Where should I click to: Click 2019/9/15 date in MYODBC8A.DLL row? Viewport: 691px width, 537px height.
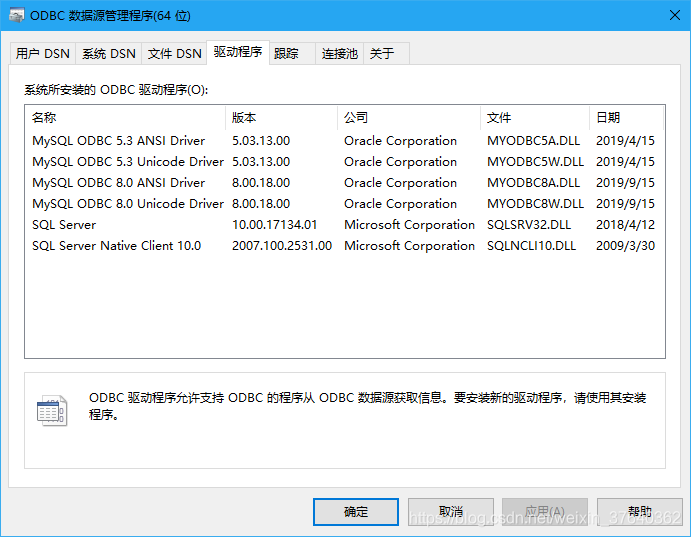click(x=625, y=183)
